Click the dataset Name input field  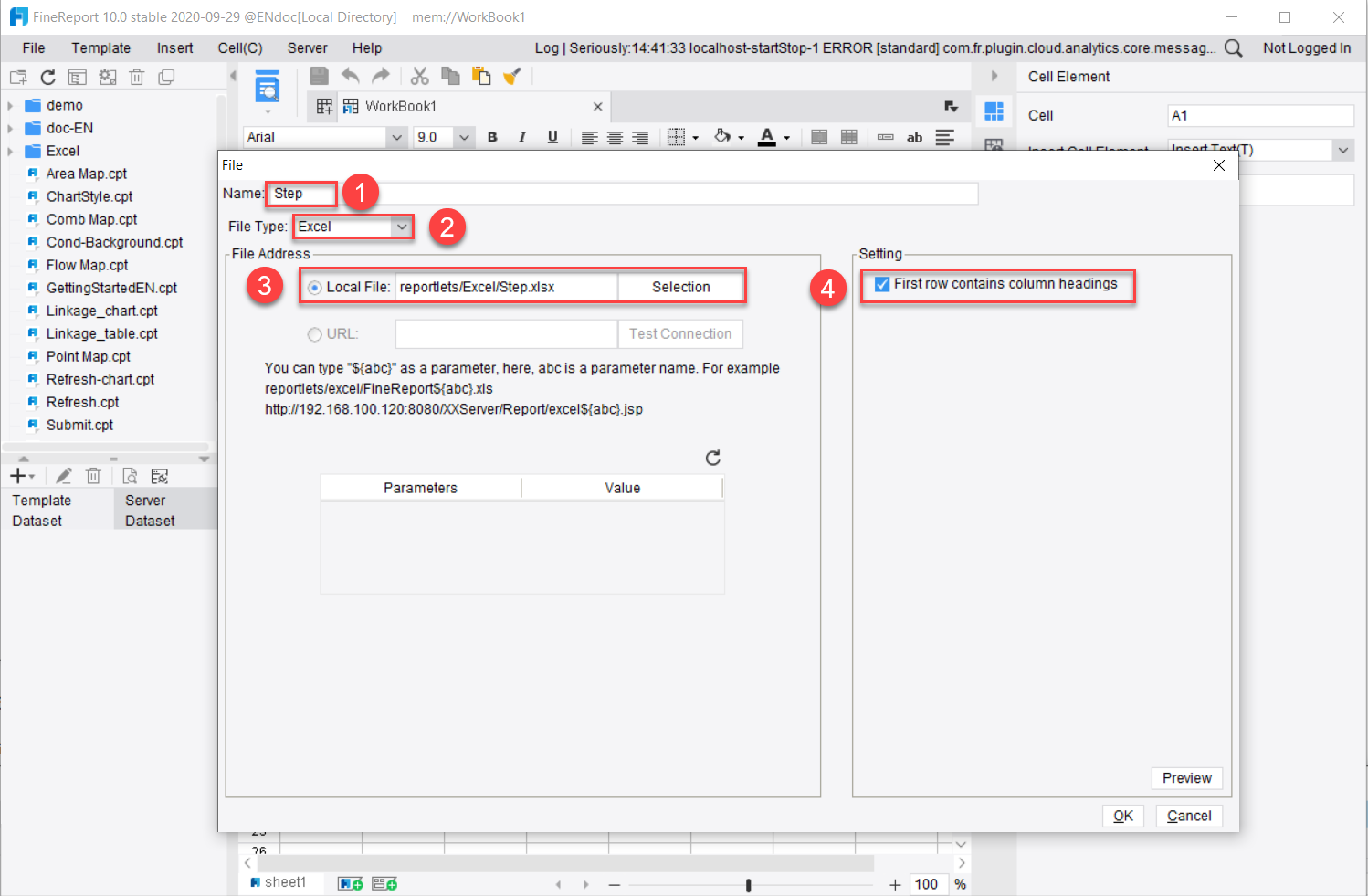coord(622,194)
